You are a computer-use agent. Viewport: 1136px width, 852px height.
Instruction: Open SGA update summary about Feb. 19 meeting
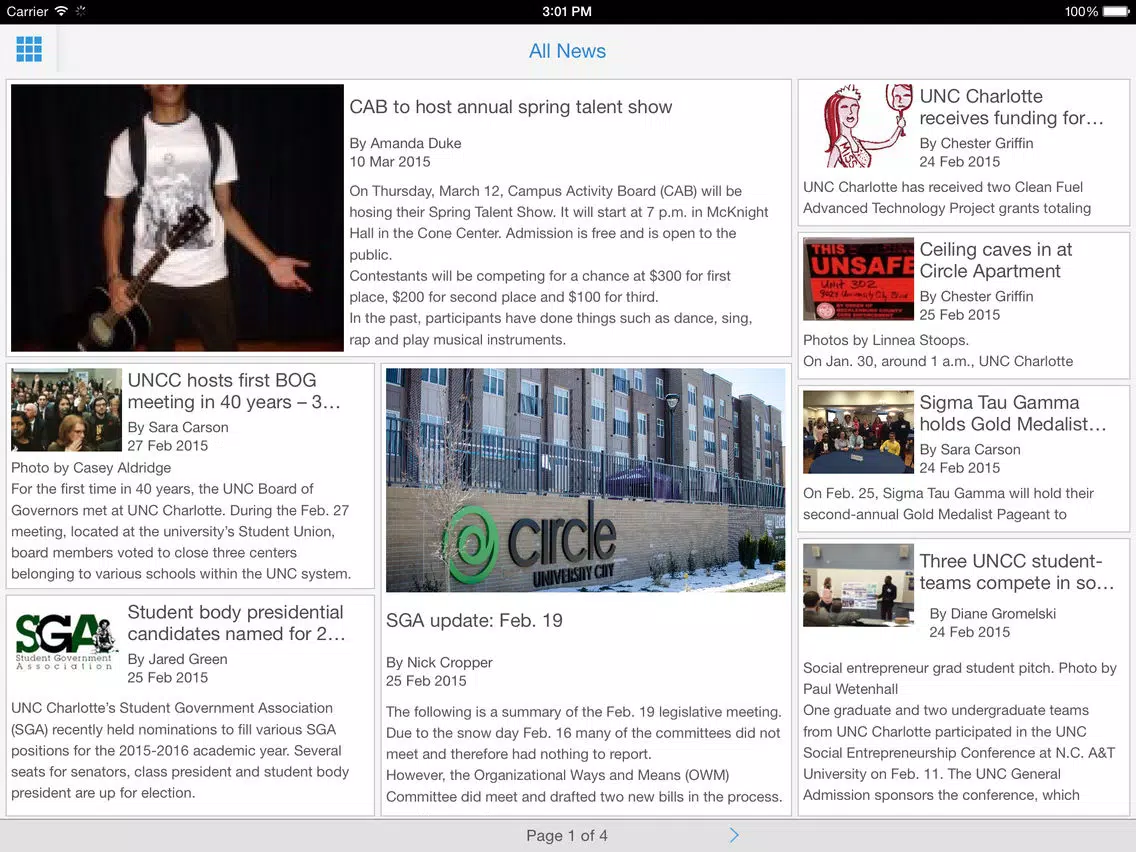click(584, 754)
